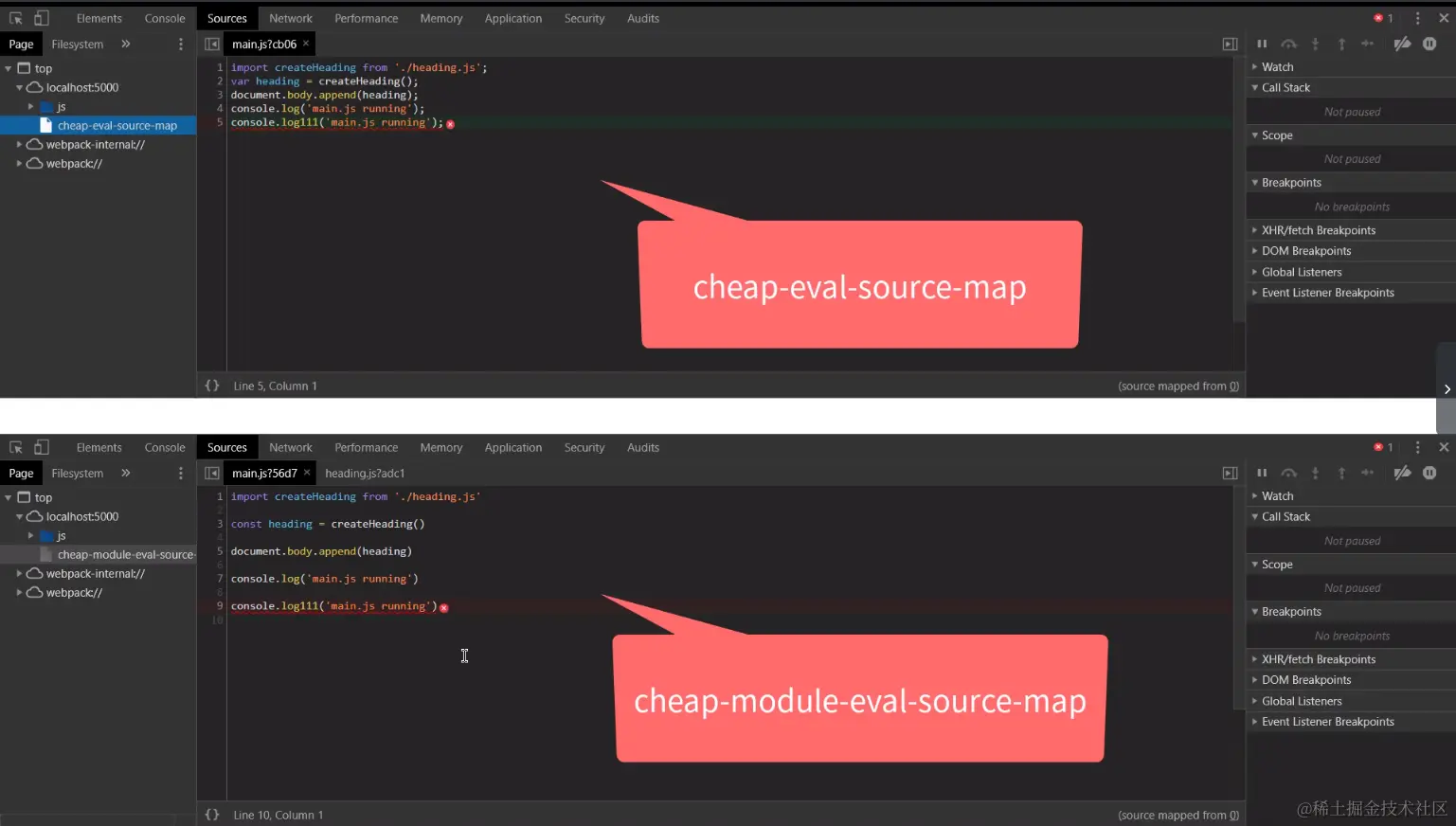This screenshot has width=1456, height=826.
Task: Toggle Pause on exceptions in cheap-eval DevTools
Action: pos(1429,44)
